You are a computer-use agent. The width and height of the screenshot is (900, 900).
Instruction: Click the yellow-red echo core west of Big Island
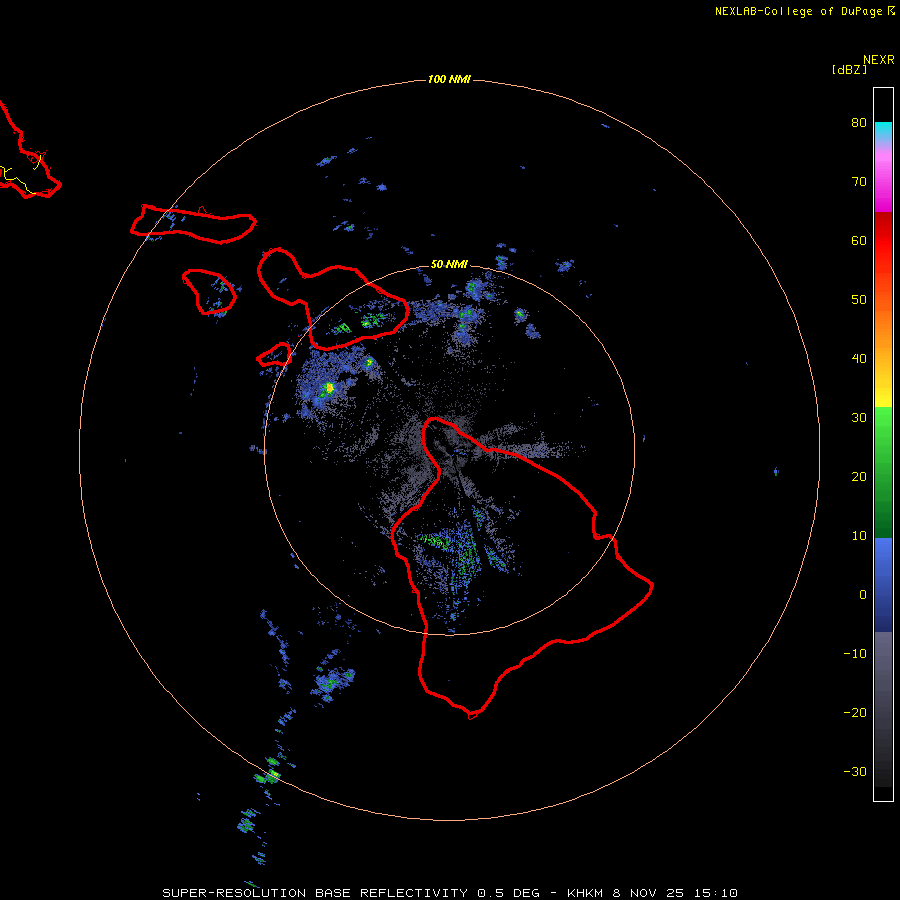click(x=329, y=389)
